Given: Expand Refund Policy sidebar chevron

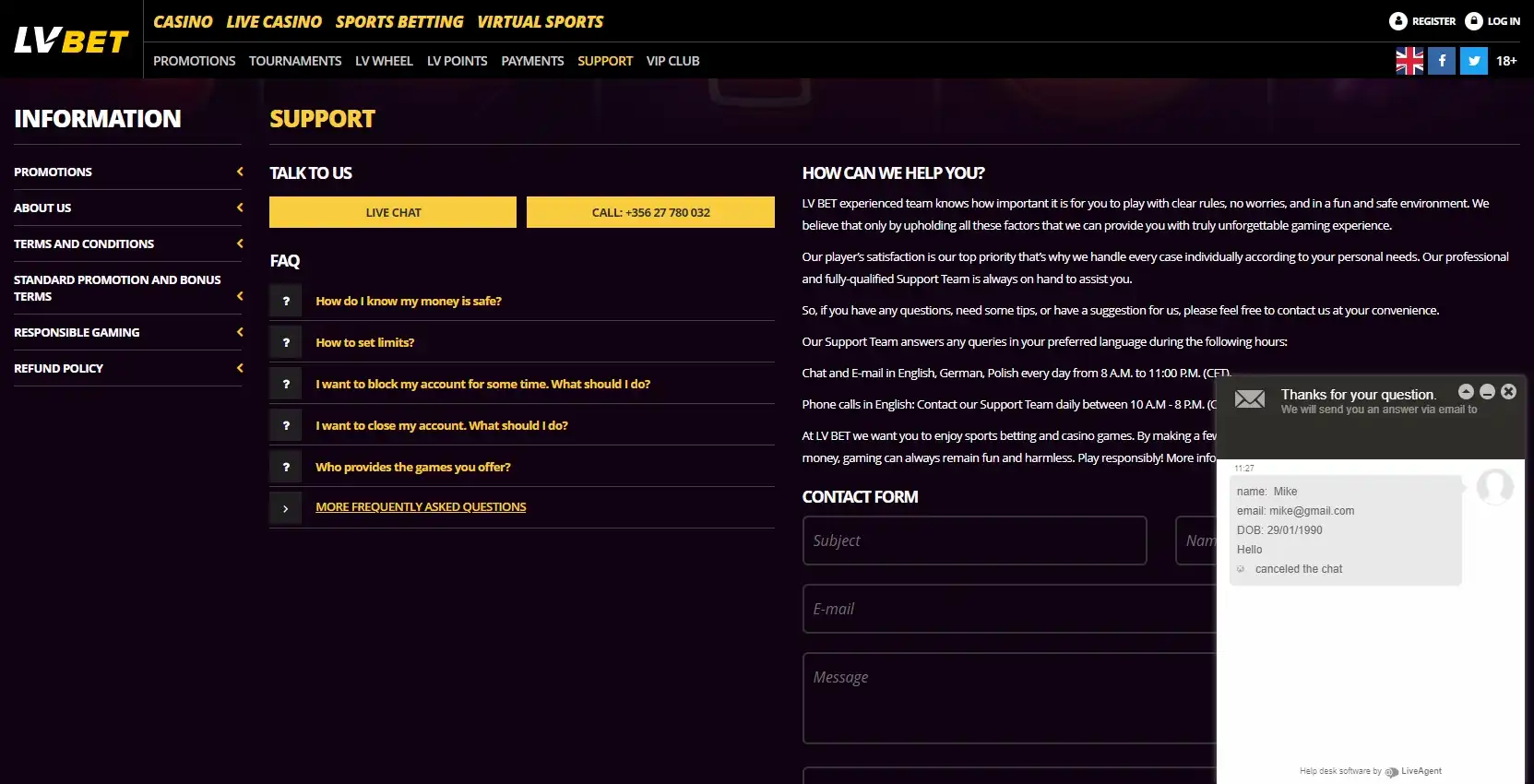Looking at the screenshot, I should coord(240,368).
